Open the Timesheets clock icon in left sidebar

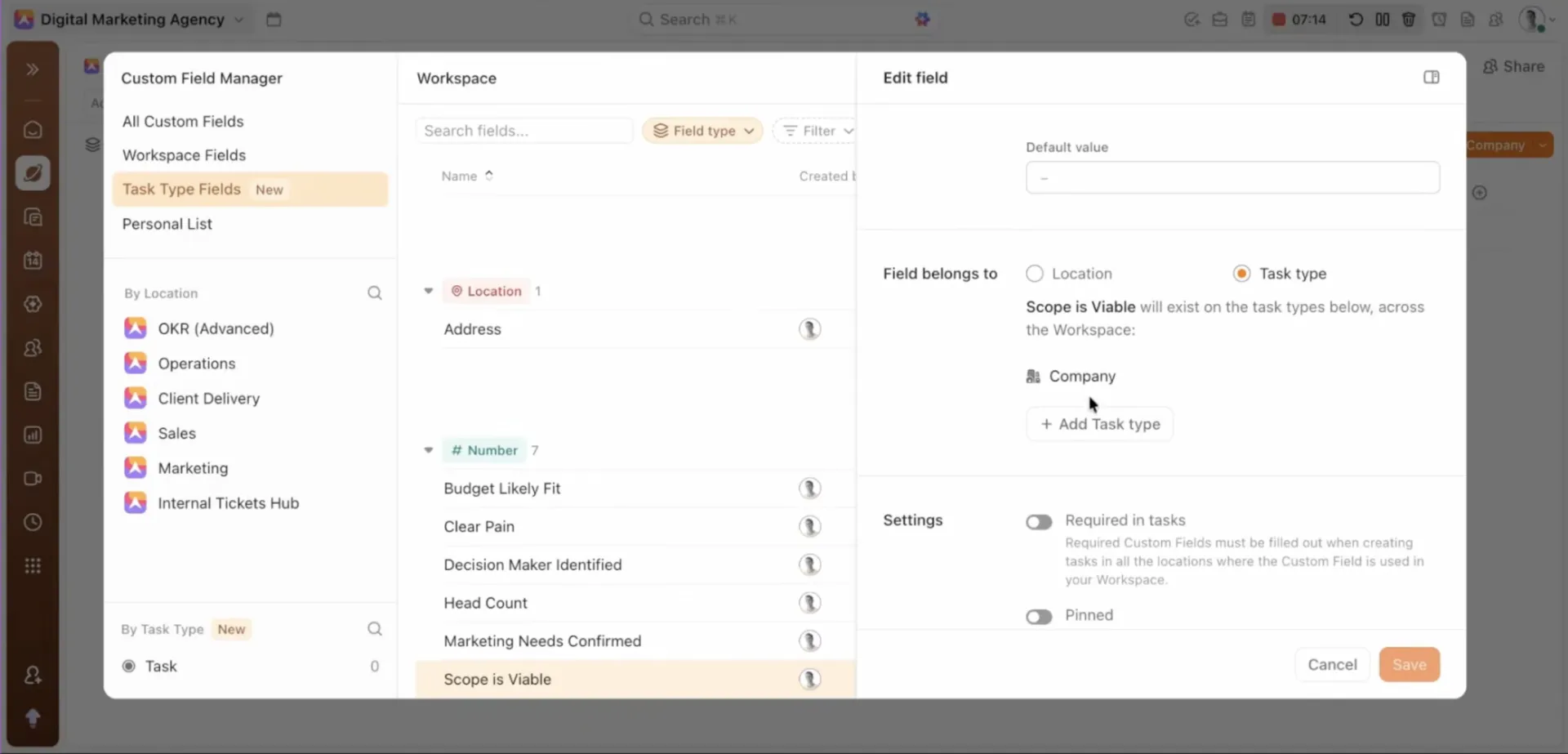tap(33, 522)
